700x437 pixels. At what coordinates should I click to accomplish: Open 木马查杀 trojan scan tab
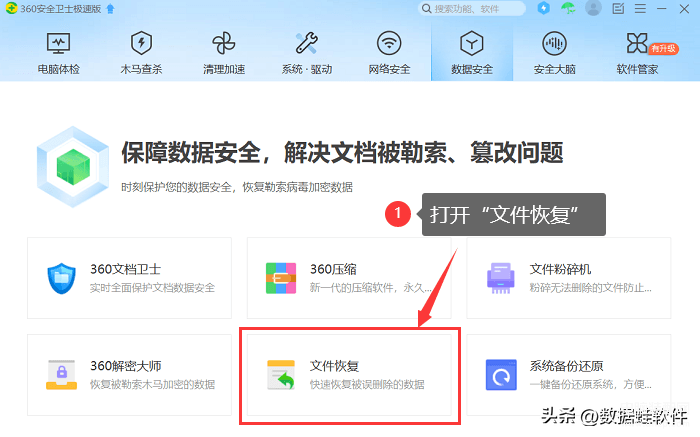coord(141,53)
